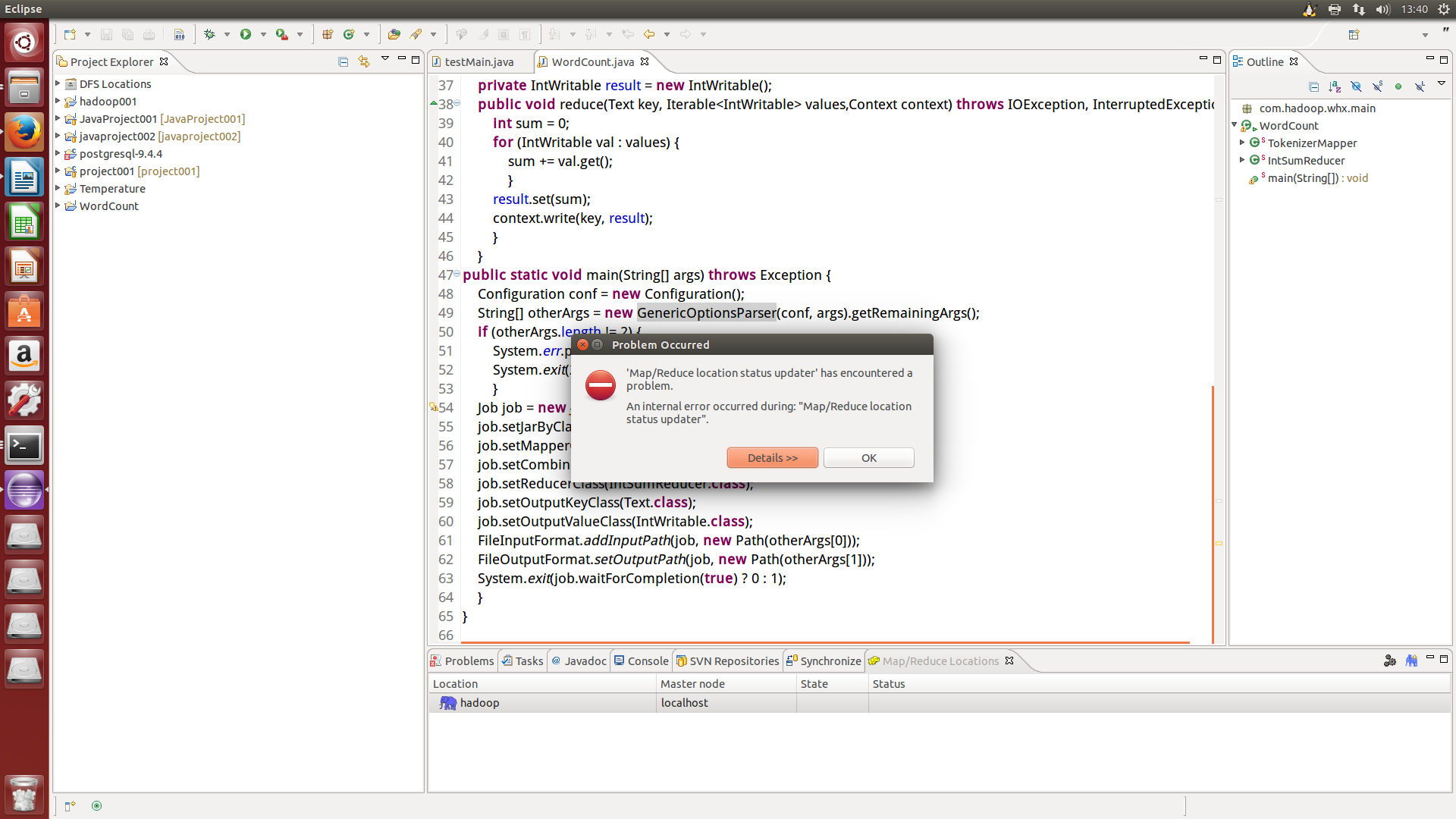Toggle Hide Non-Public Members green dot
Image resolution: width=1456 pixels, height=819 pixels.
pyautogui.click(x=1398, y=86)
